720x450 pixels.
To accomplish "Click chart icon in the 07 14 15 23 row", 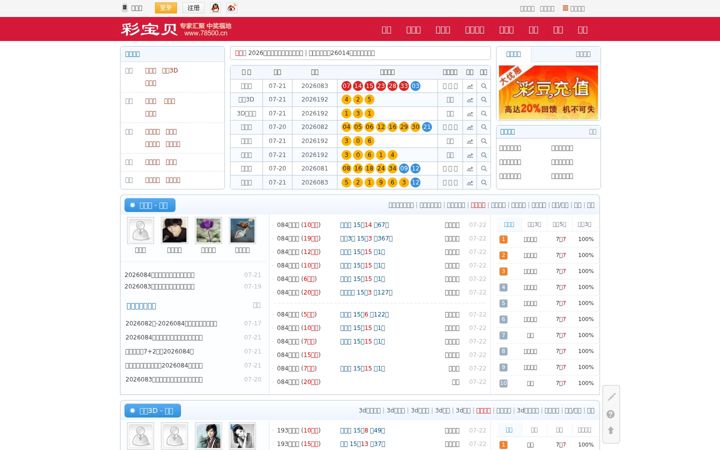I will pos(470,86).
